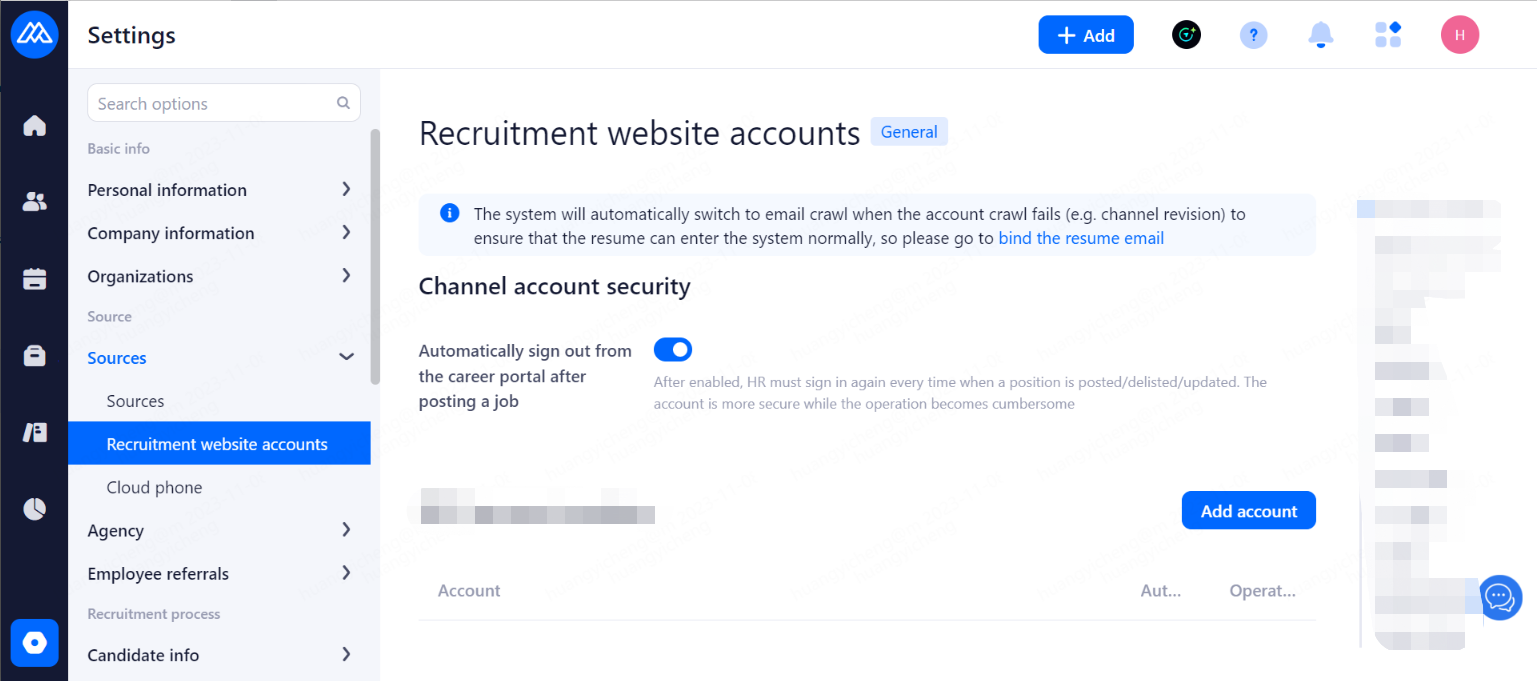The image size is (1537, 681).
Task: Open the reports pie chart icon
Action: [x=35, y=509]
